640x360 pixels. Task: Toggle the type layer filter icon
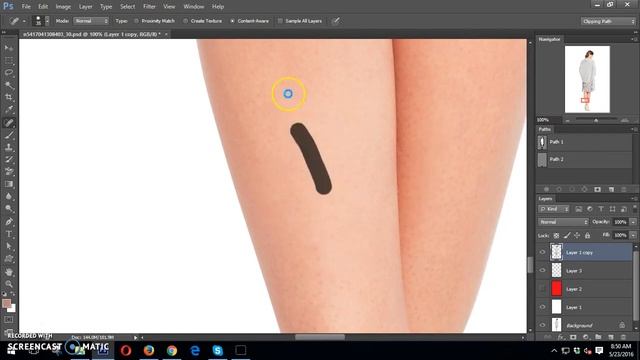(x=601, y=209)
